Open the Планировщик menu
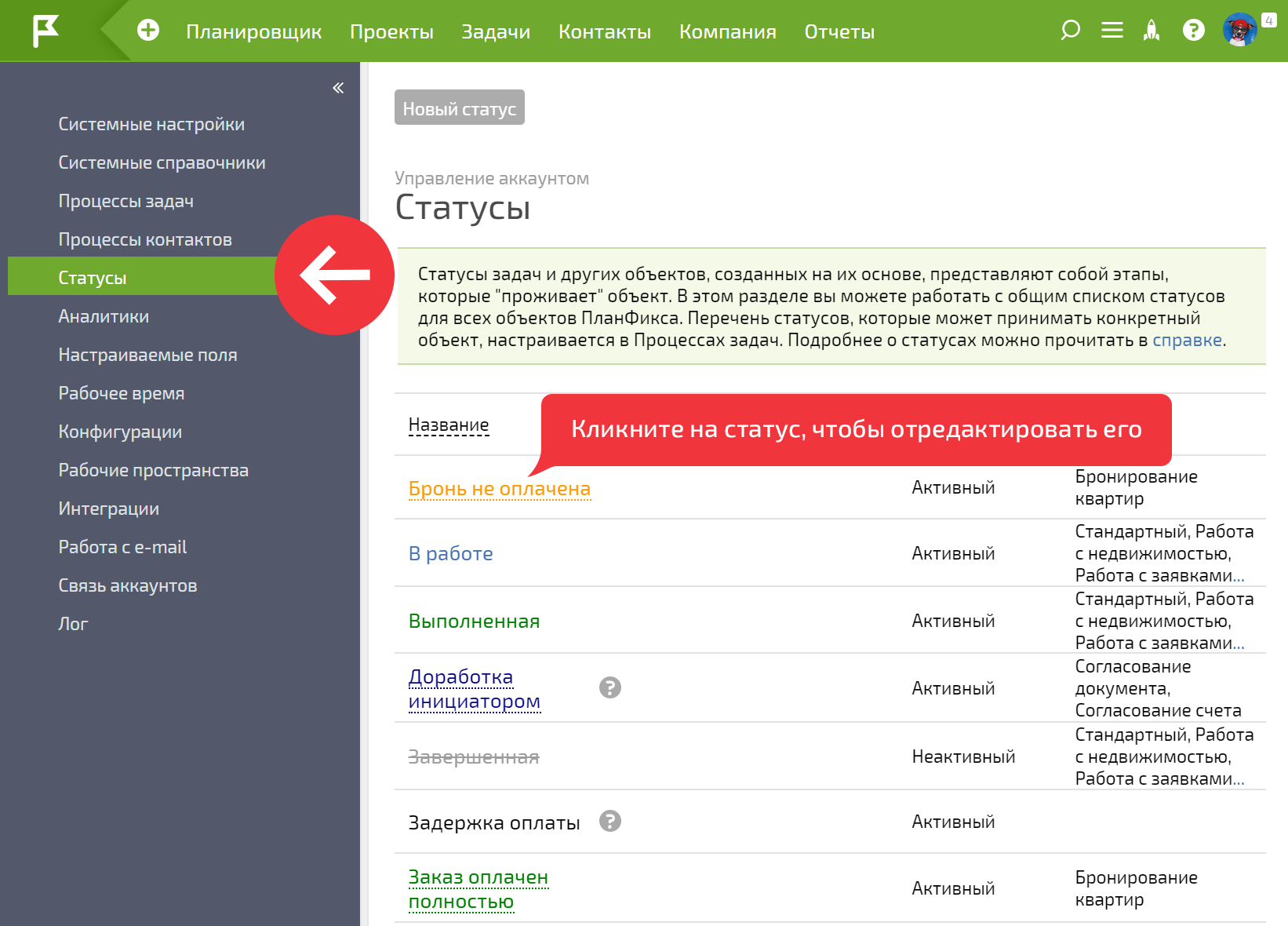 coord(254,31)
